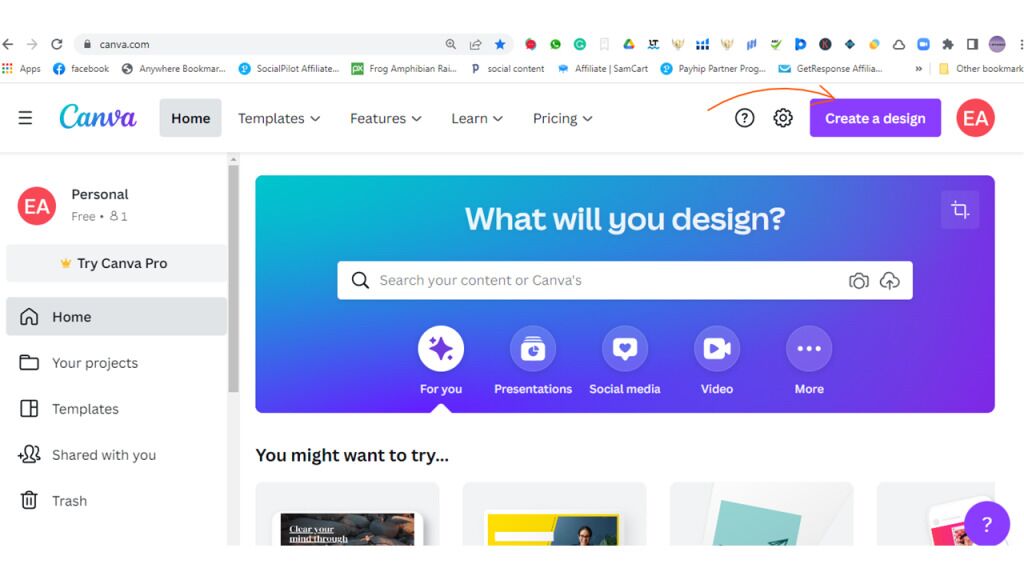The width and height of the screenshot is (1024, 576).
Task: Click the help question mark icon in header
Action: point(744,118)
